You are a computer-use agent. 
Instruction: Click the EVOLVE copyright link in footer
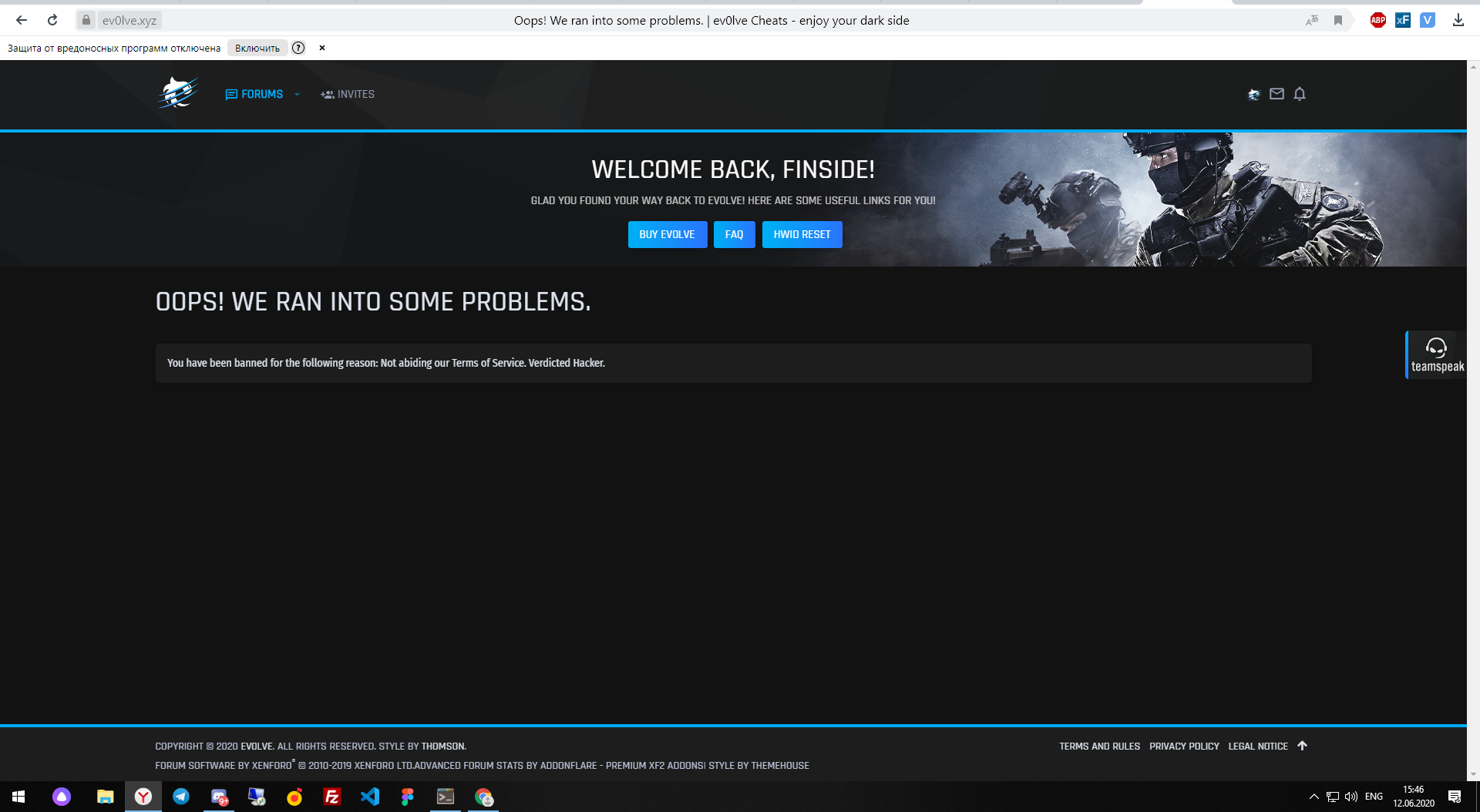coord(257,746)
